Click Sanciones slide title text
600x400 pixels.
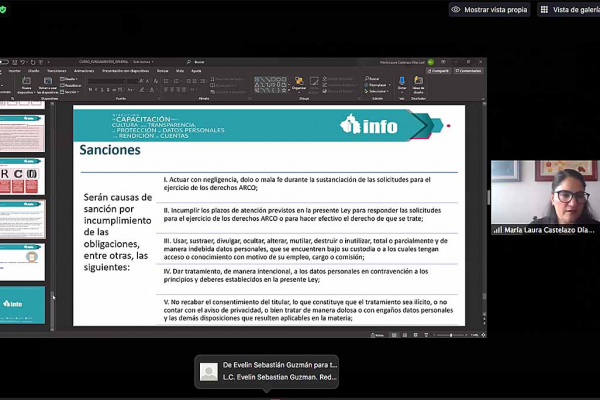(110, 150)
